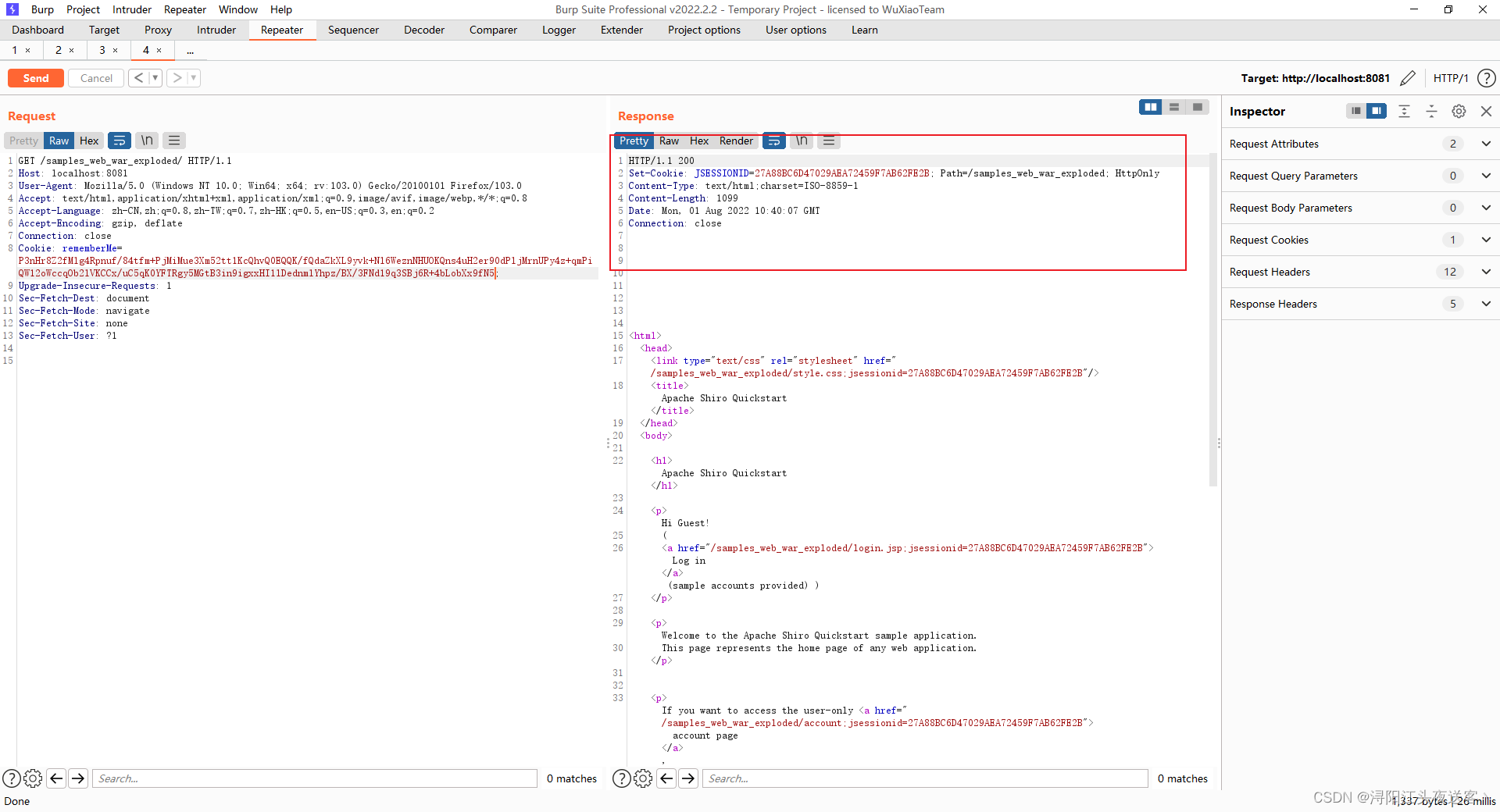Jump to previous Request search match
Image resolution: width=1500 pixels, height=812 pixels.
click(x=56, y=778)
